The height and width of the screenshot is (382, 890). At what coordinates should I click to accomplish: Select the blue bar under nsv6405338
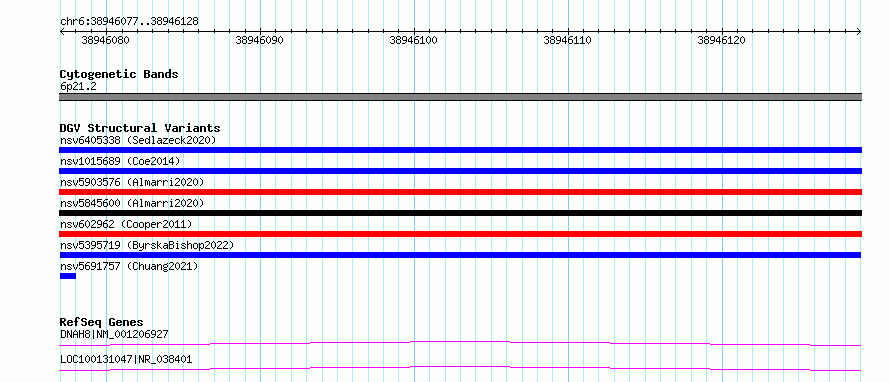pos(460,150)
